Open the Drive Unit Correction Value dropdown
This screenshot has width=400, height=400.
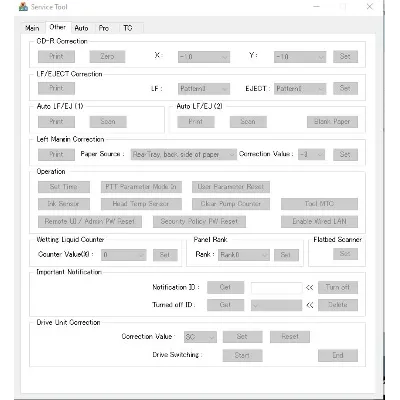click(200, 337)
